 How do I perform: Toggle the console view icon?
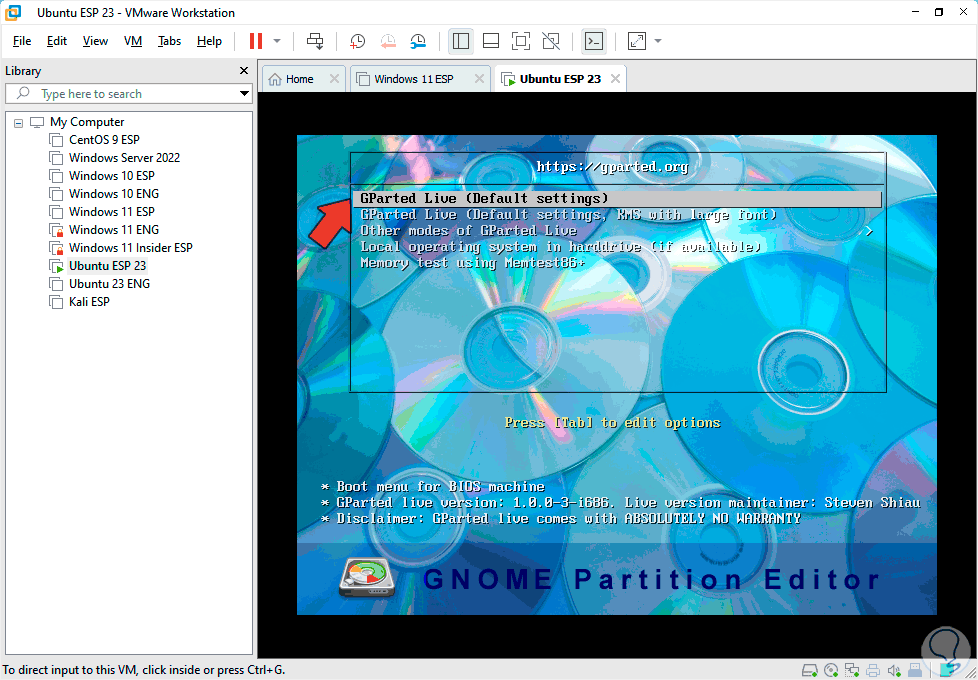point(594,41)
